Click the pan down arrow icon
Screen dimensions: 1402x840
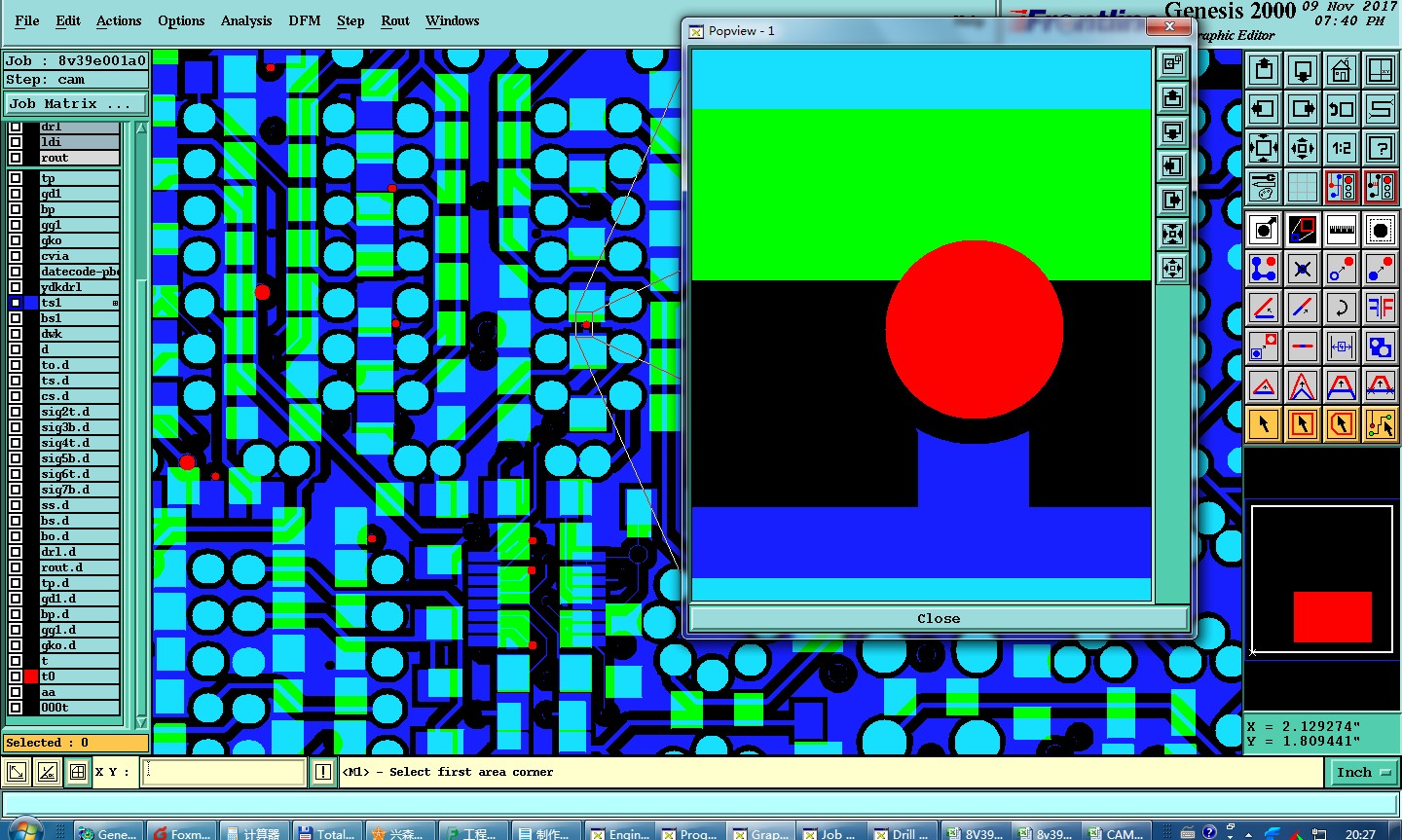(x=1303, y=70)
